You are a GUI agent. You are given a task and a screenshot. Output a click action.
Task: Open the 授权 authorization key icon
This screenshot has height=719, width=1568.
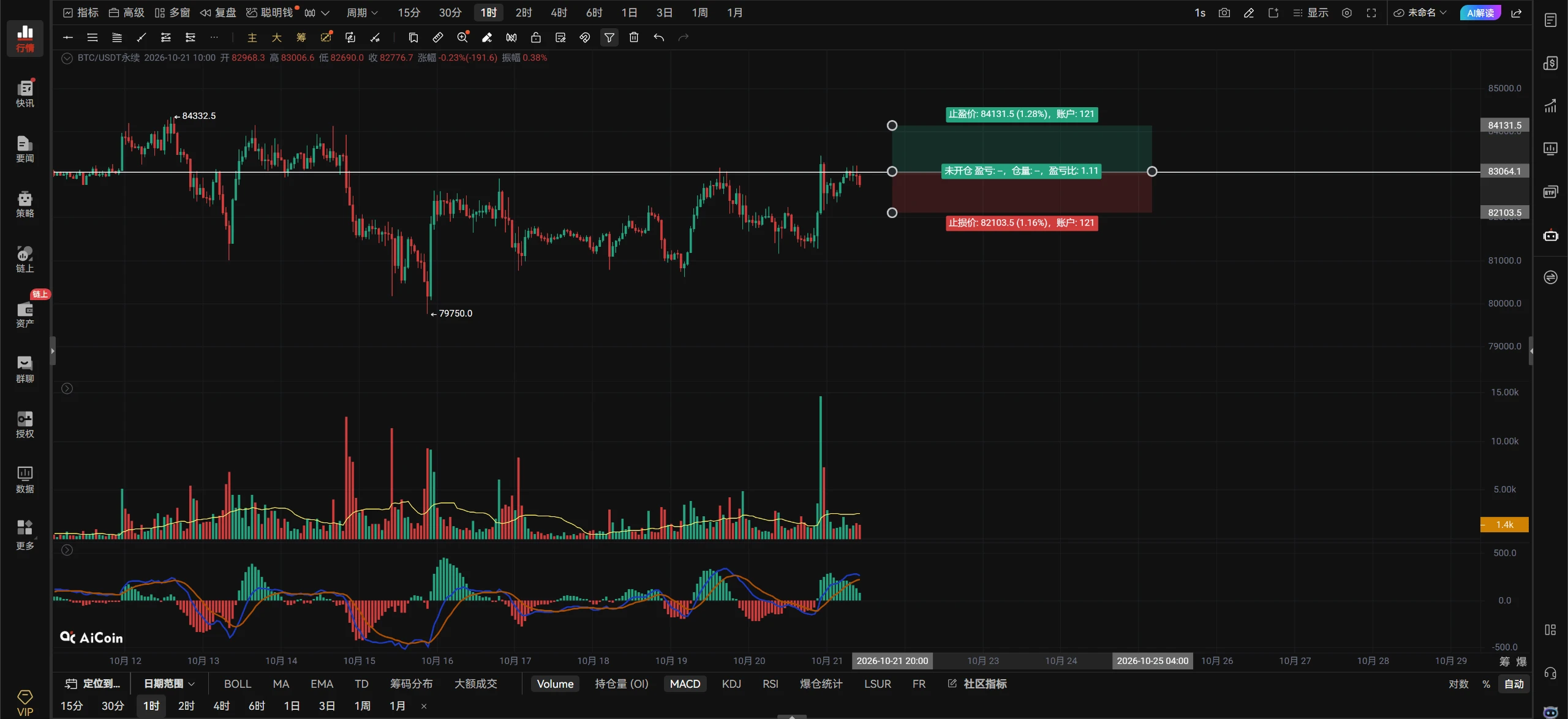pyautogui.click(x=24, y=424)
